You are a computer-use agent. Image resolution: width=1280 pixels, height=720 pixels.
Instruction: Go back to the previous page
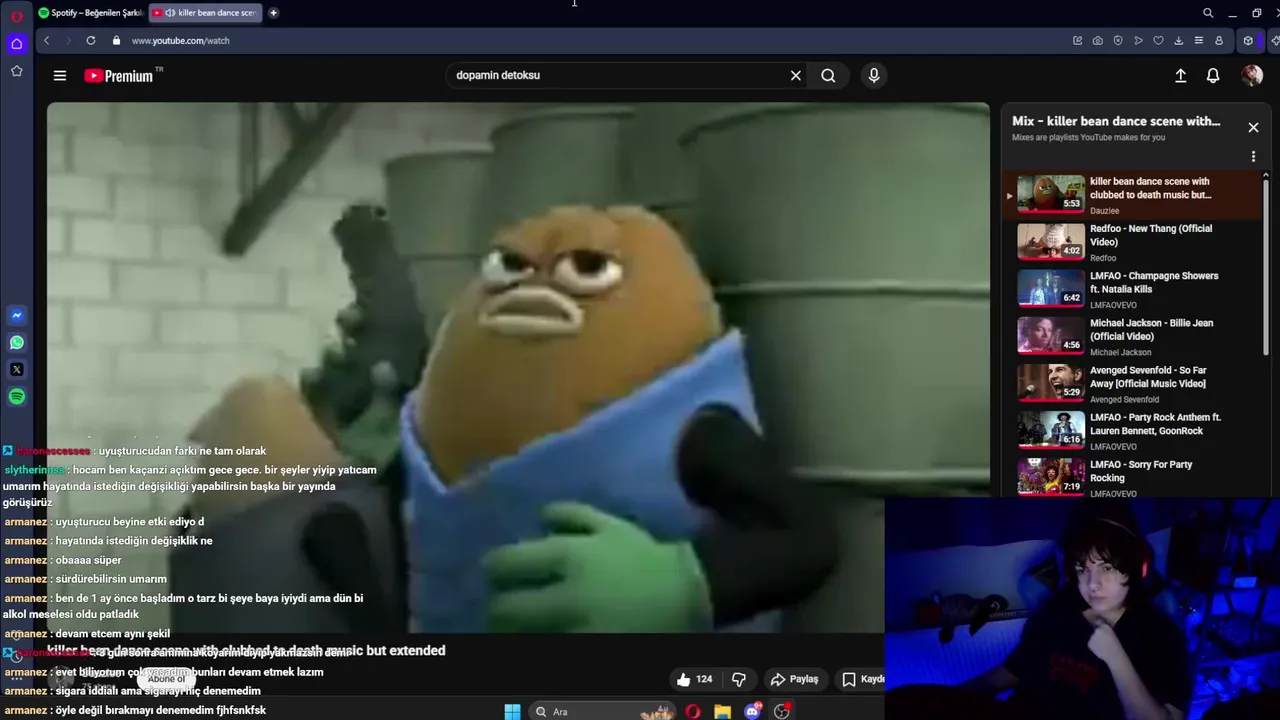point(46,40)
